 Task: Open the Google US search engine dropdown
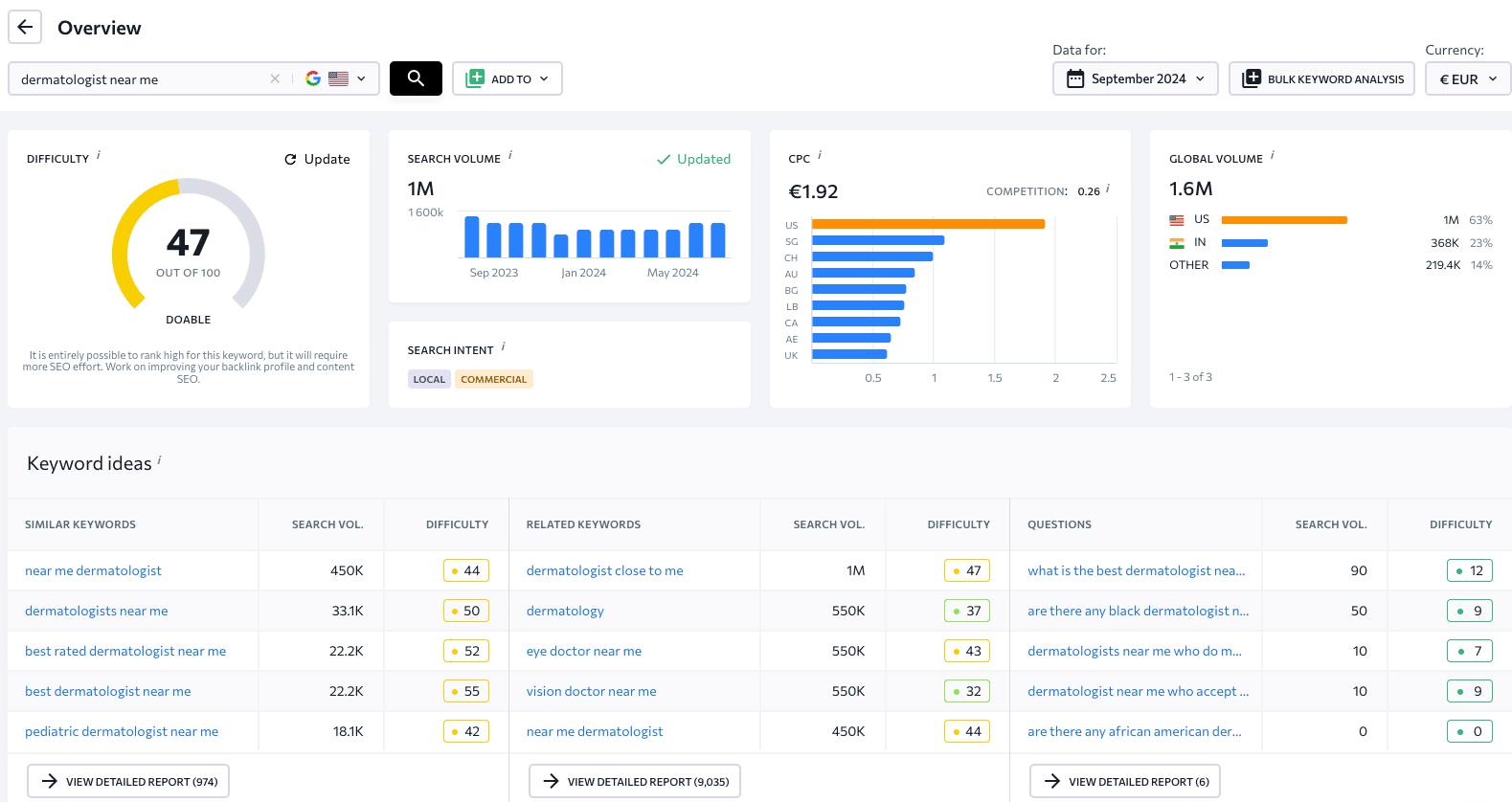pos(337,78)
